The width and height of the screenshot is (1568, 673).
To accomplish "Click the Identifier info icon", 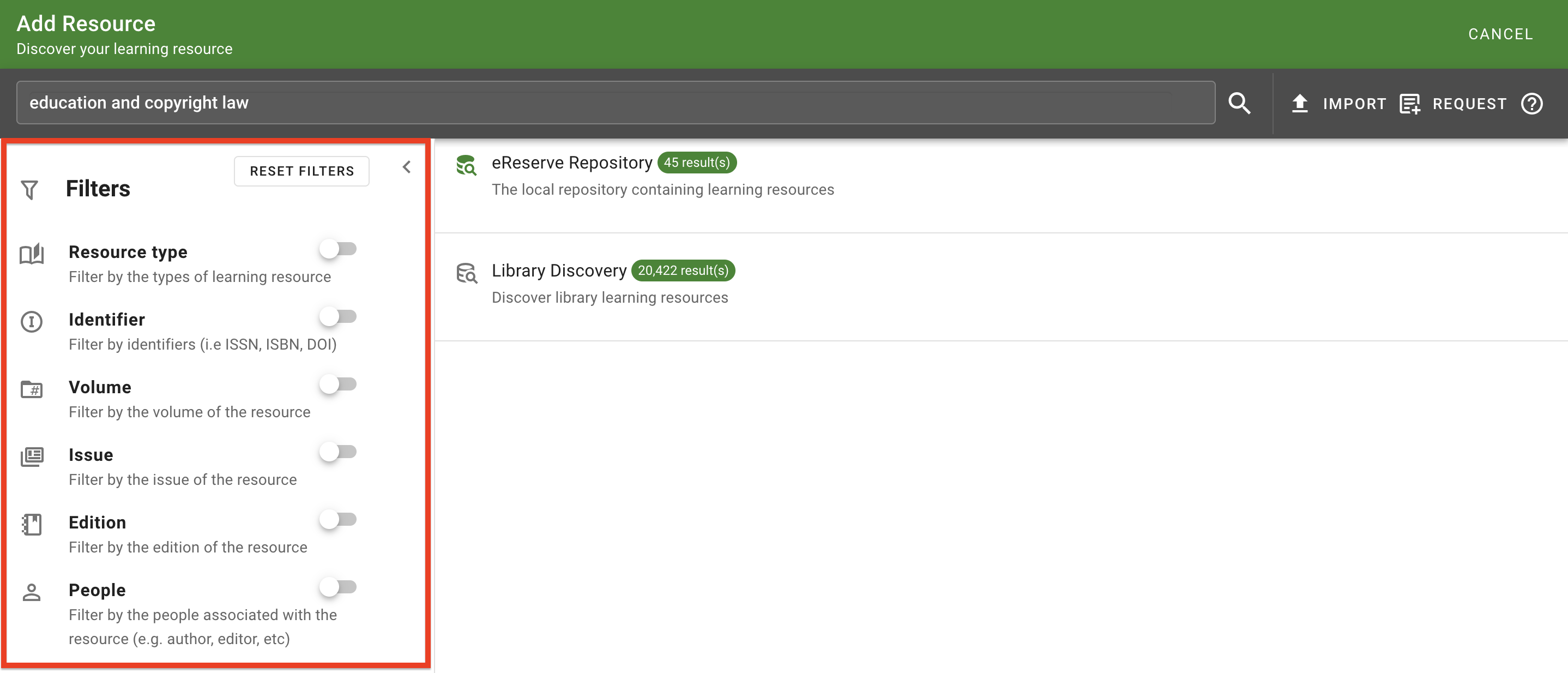I will (32, 322).
